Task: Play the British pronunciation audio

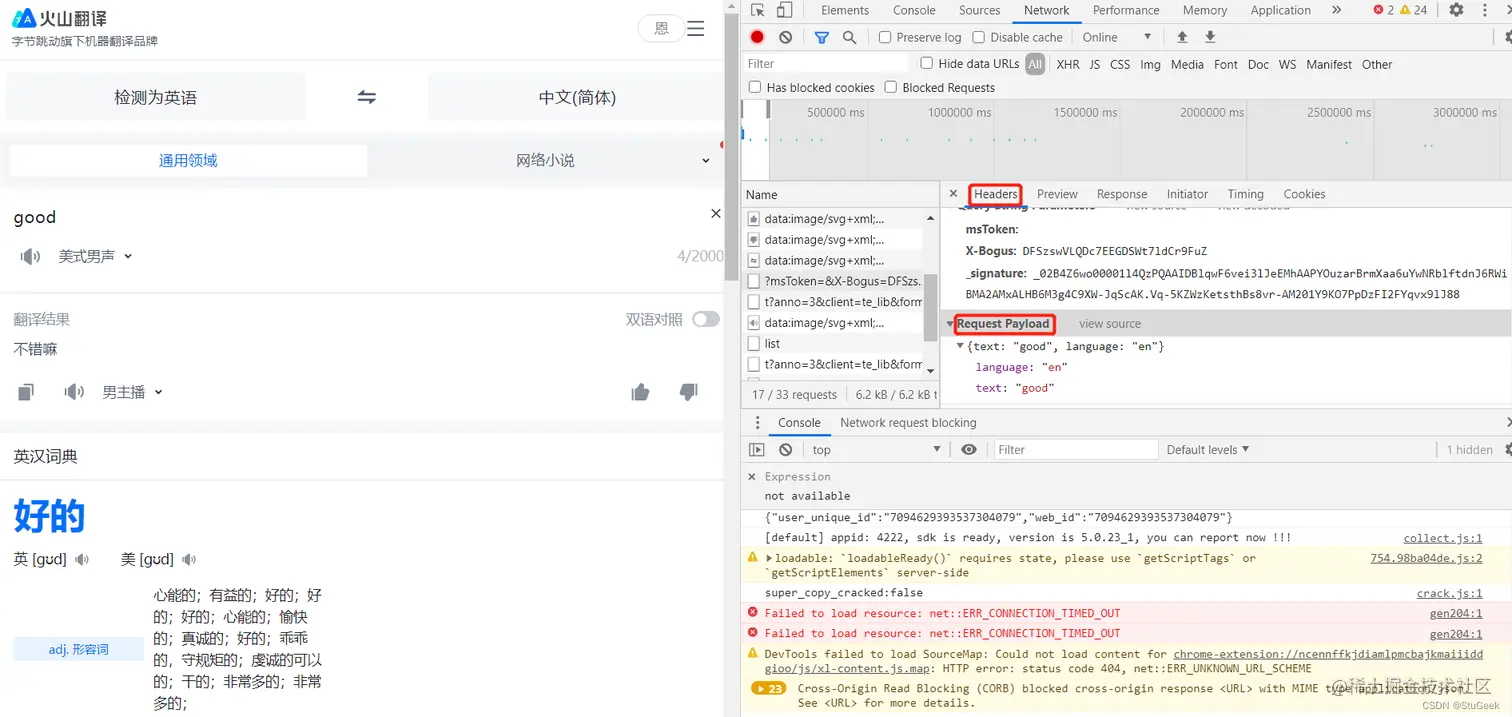Action: (x=82, y=560)
